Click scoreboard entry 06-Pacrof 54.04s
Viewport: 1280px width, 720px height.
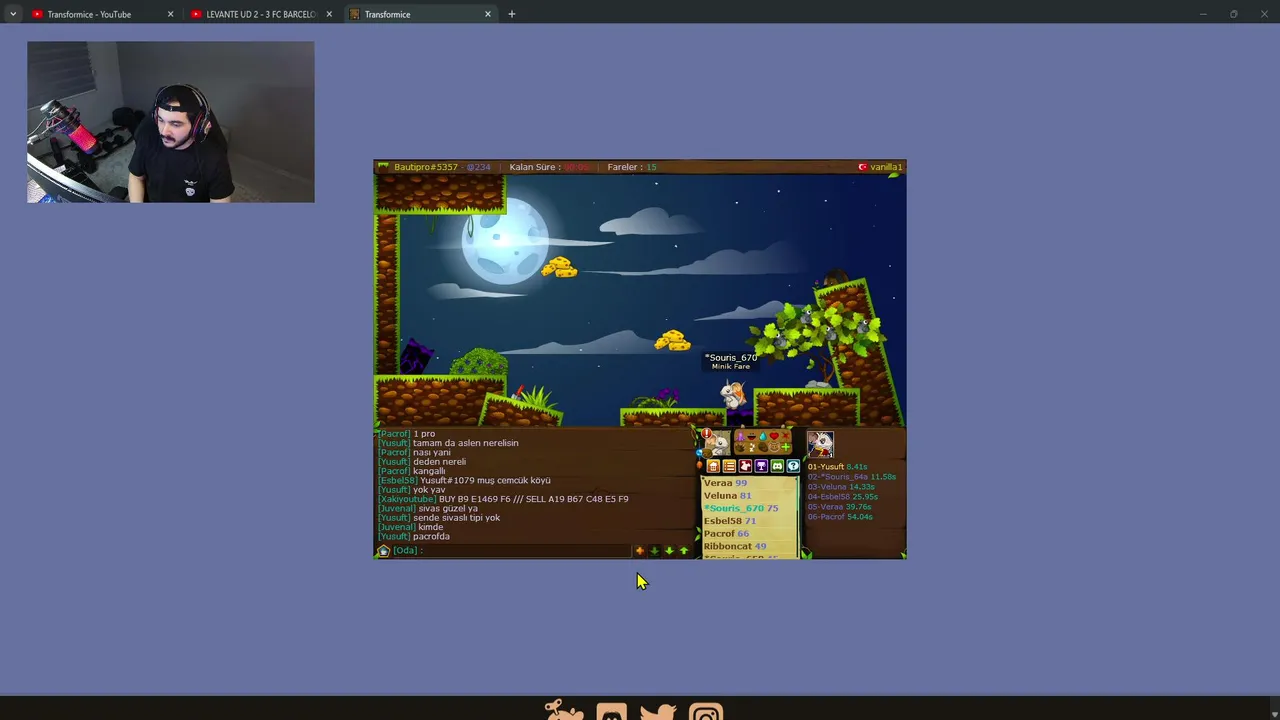click(840, 517)
